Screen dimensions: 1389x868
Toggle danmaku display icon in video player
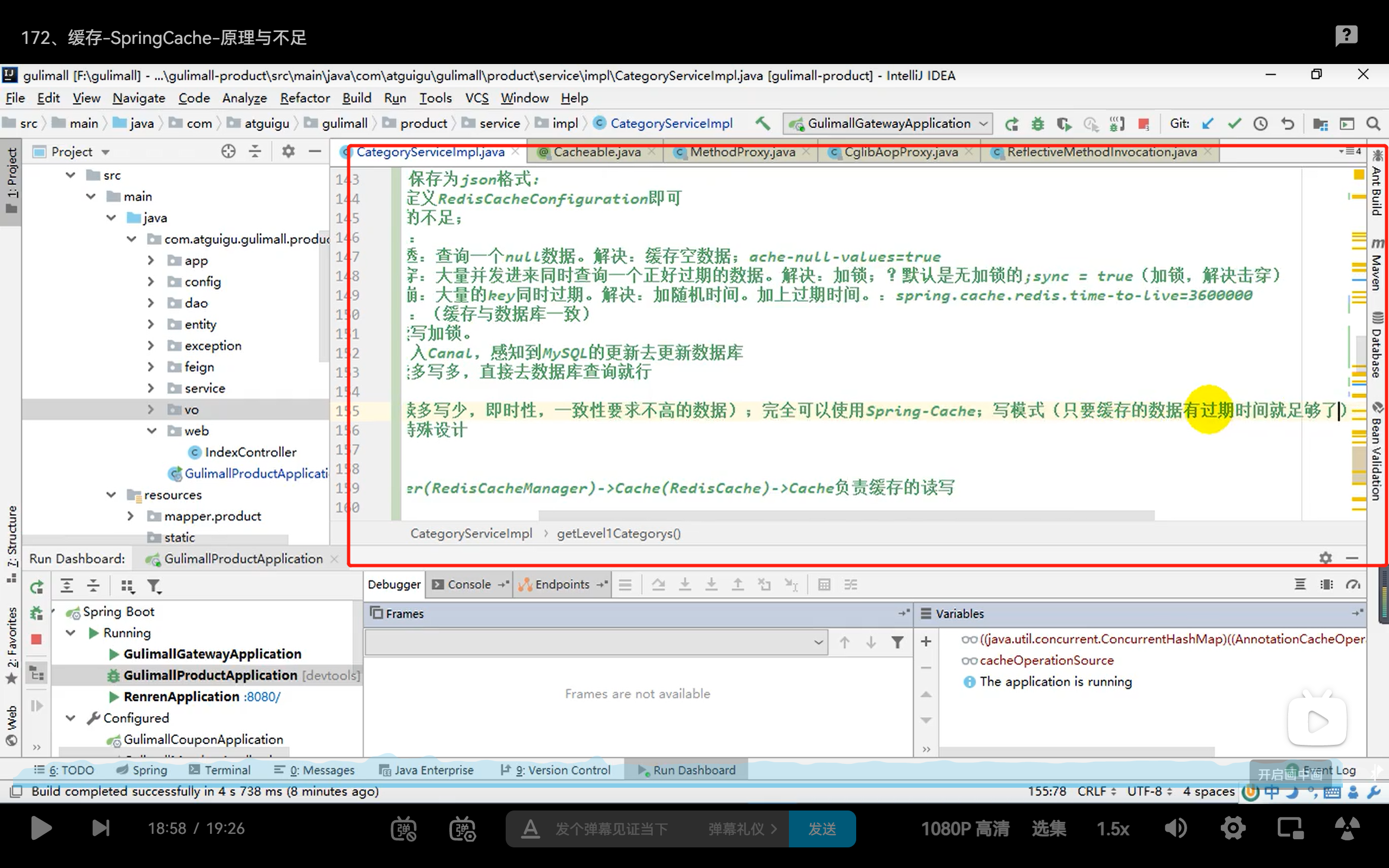(x=404, y=828)
